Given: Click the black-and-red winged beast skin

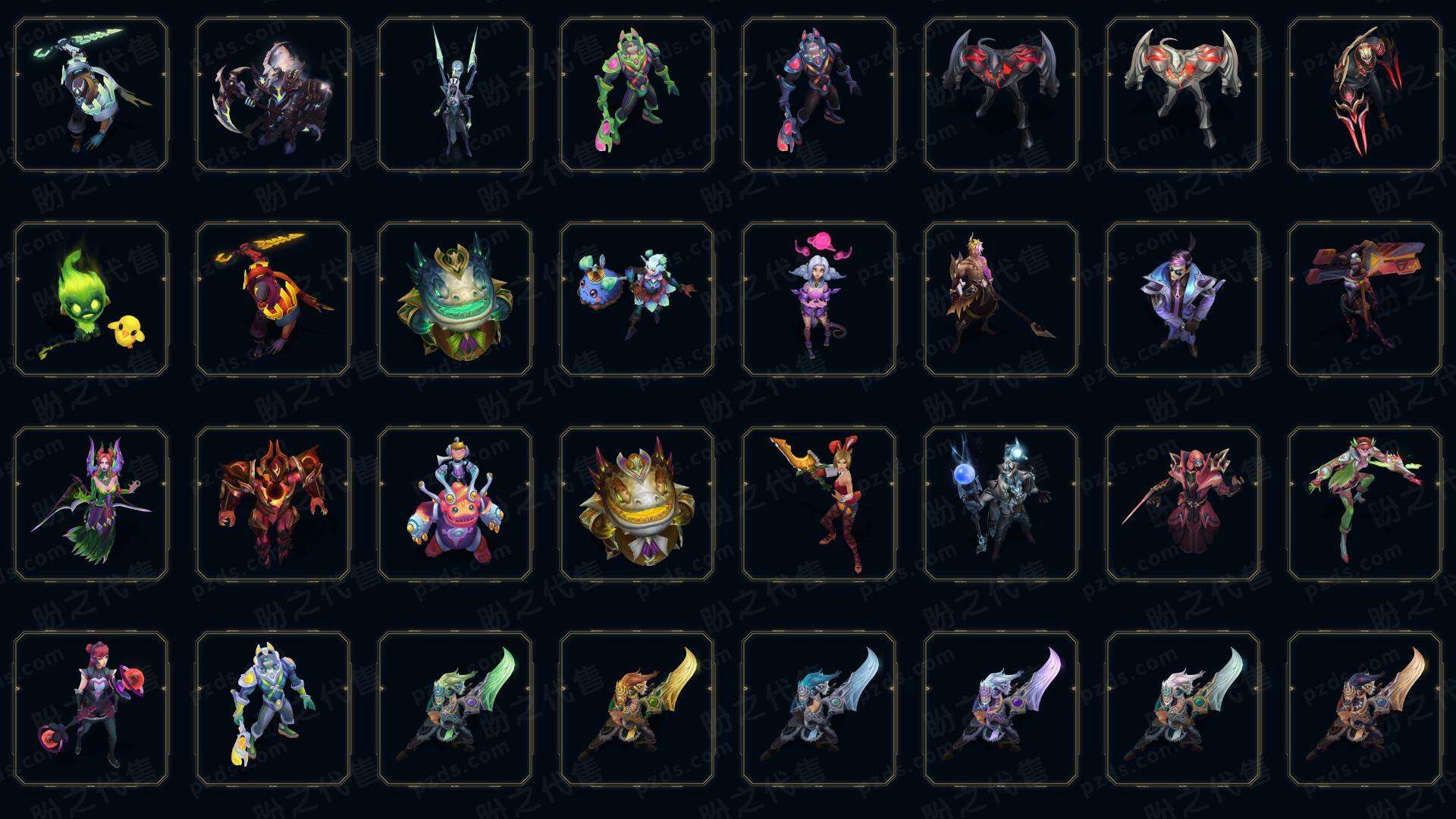Looking at the screenshot, I should pos(1001,94).
